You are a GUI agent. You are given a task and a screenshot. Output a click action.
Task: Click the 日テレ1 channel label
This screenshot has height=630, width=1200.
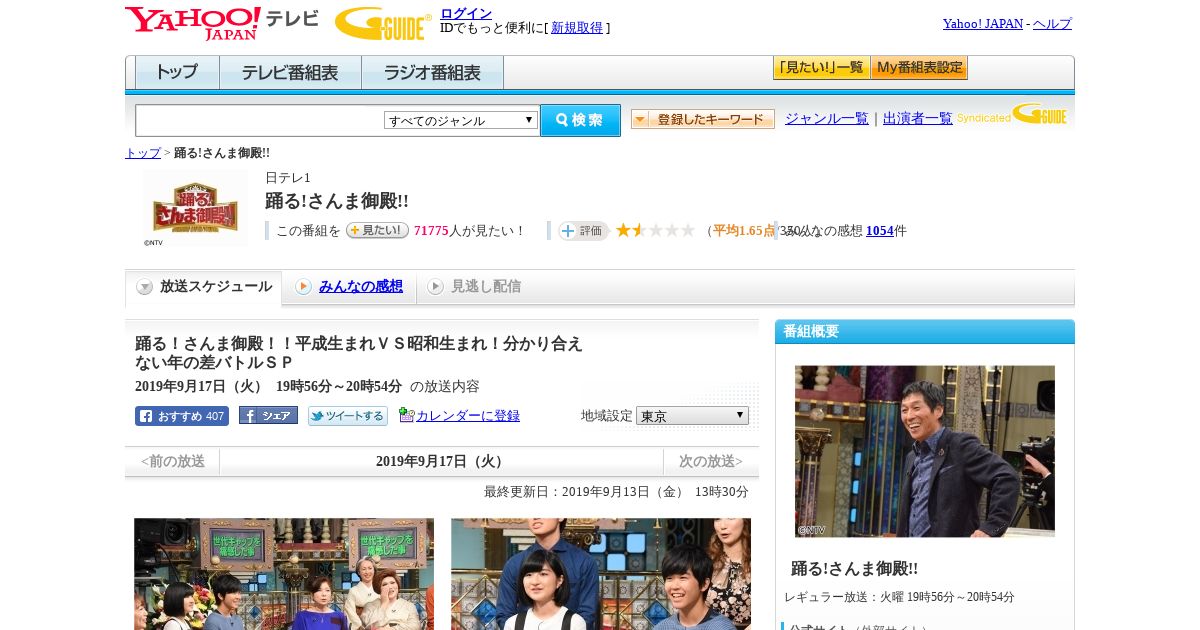pyautogui.click(x=288, y=177)
